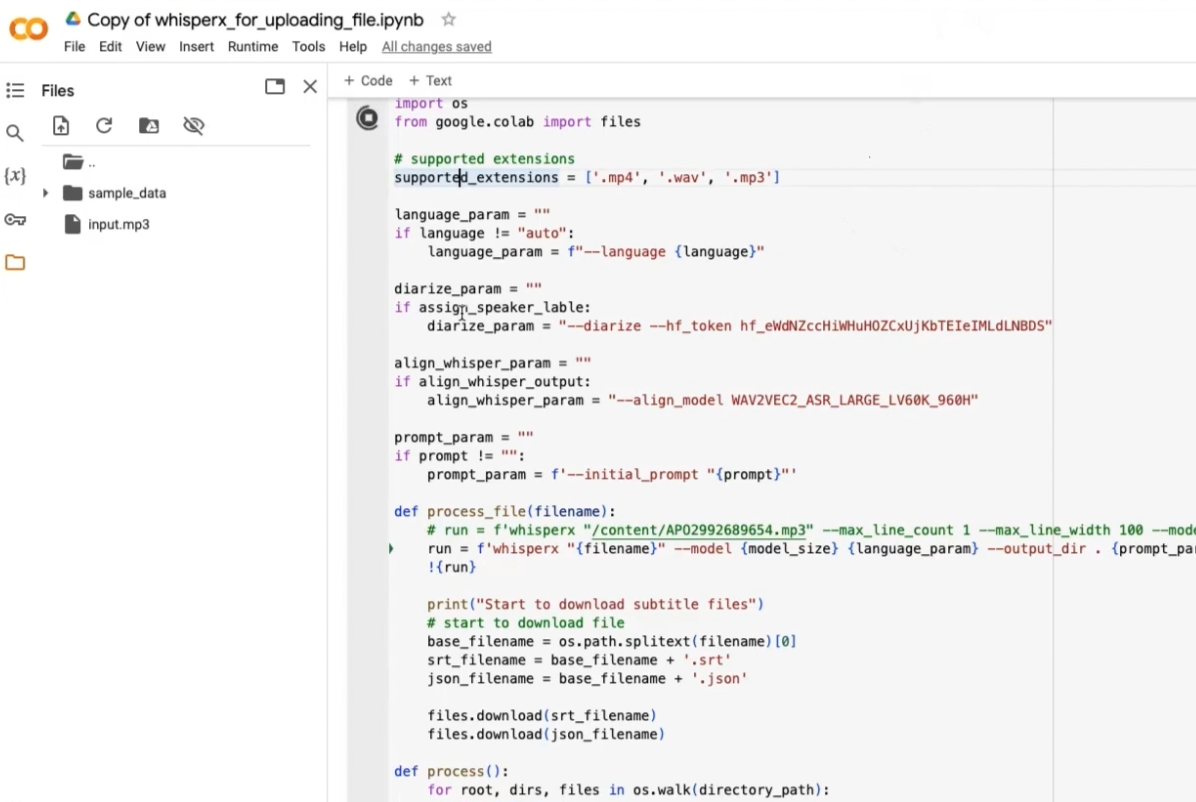Open the search sidebar icon
1196x802 pixels.
pos(15,133)
